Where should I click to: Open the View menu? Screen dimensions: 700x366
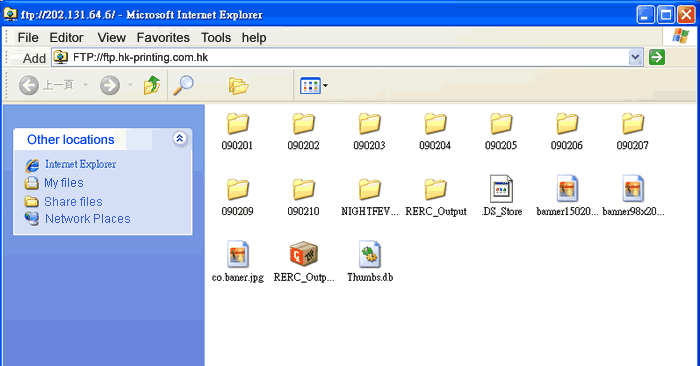point(112,37)
